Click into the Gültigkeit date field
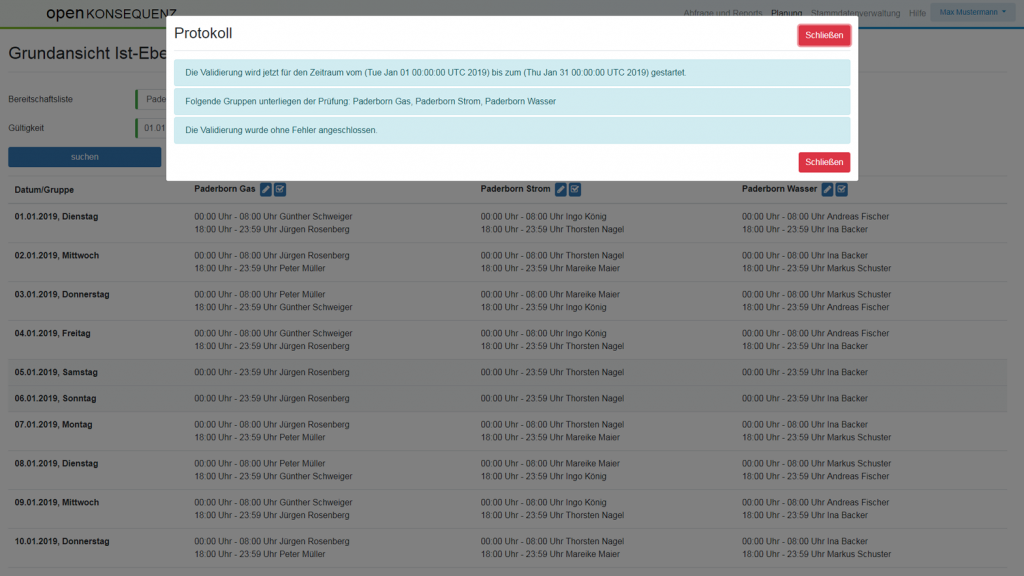 click(151, 128)
